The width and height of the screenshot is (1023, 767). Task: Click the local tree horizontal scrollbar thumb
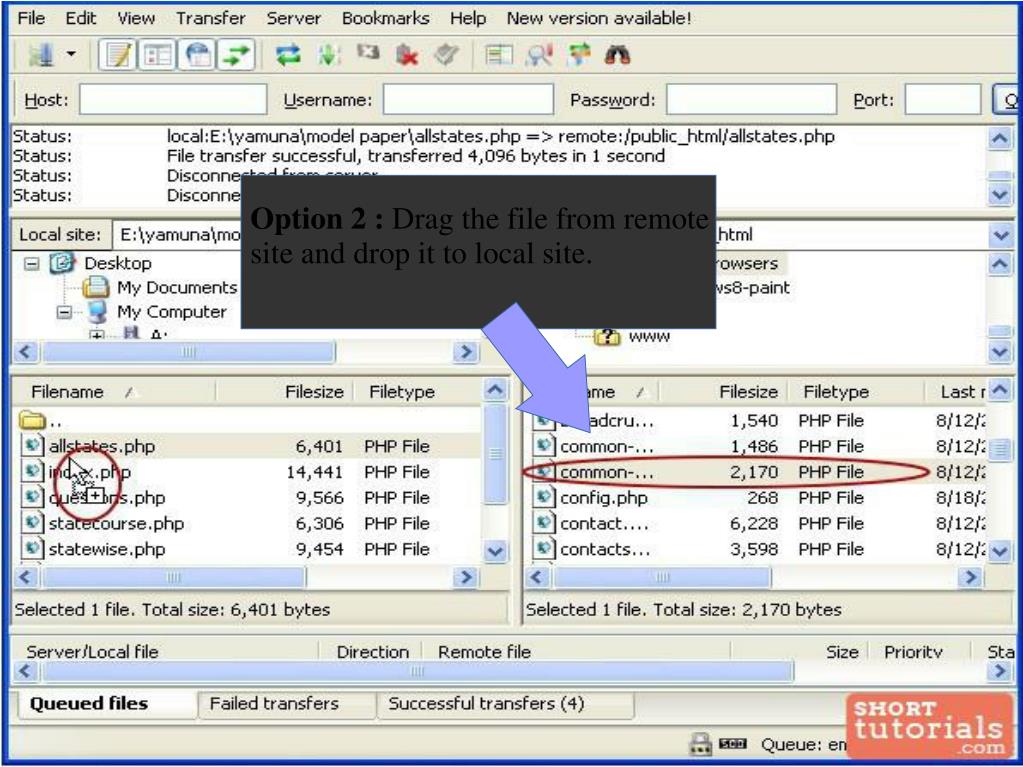point(189,352)
